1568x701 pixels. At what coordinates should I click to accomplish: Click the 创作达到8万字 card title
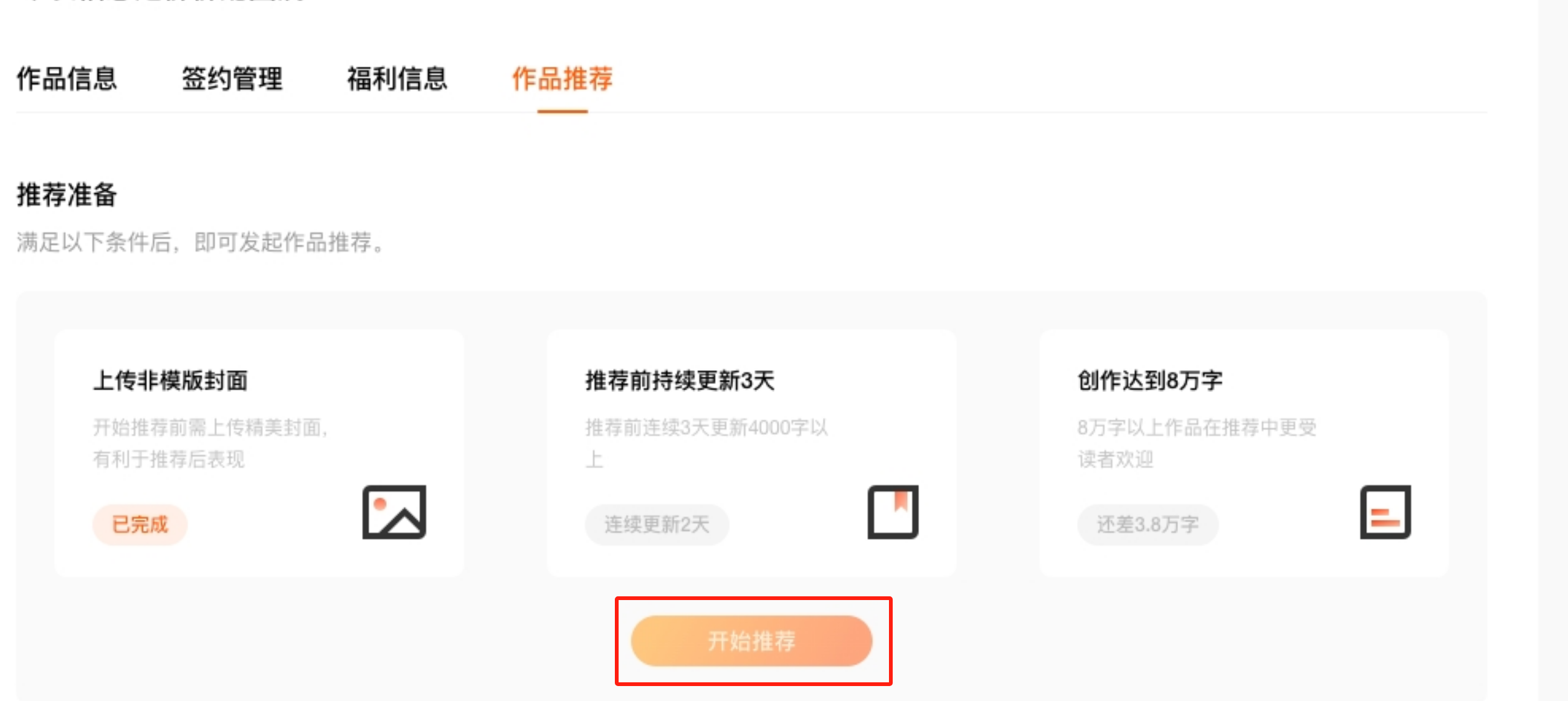1150,380
